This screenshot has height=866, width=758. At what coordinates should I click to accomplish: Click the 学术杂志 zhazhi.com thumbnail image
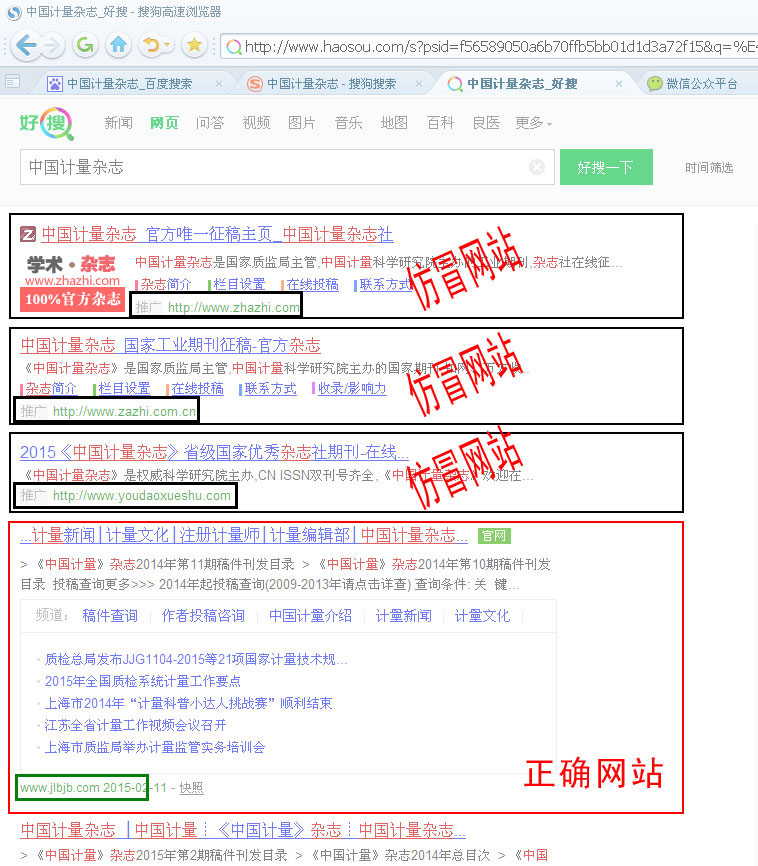(71, 282)
